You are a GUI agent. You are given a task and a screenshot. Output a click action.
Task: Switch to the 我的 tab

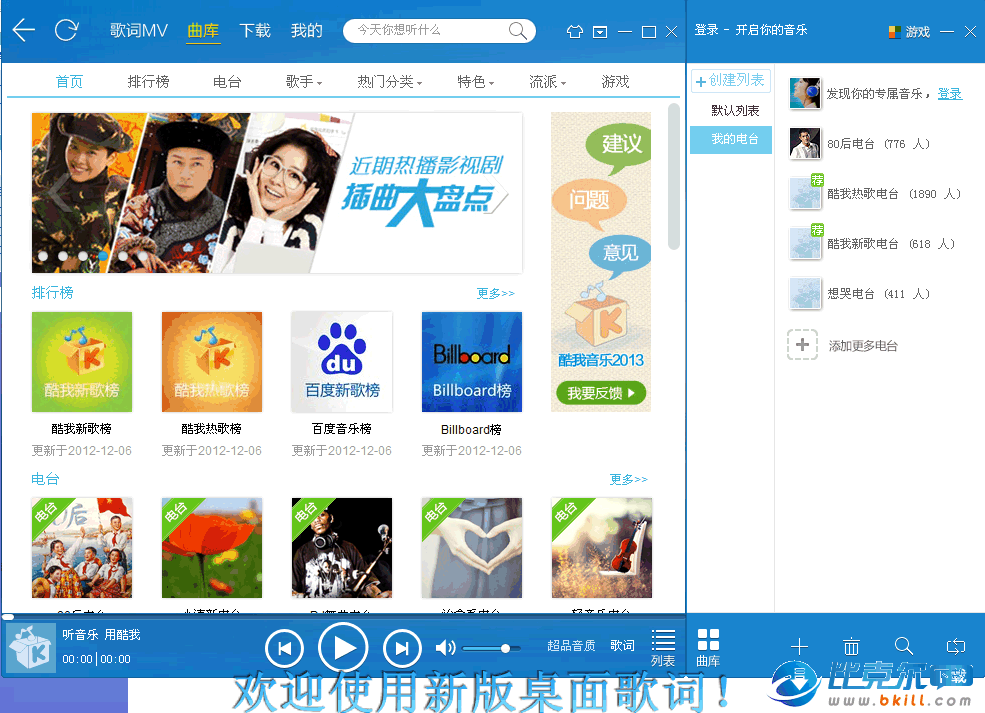[x=307, y=30]
